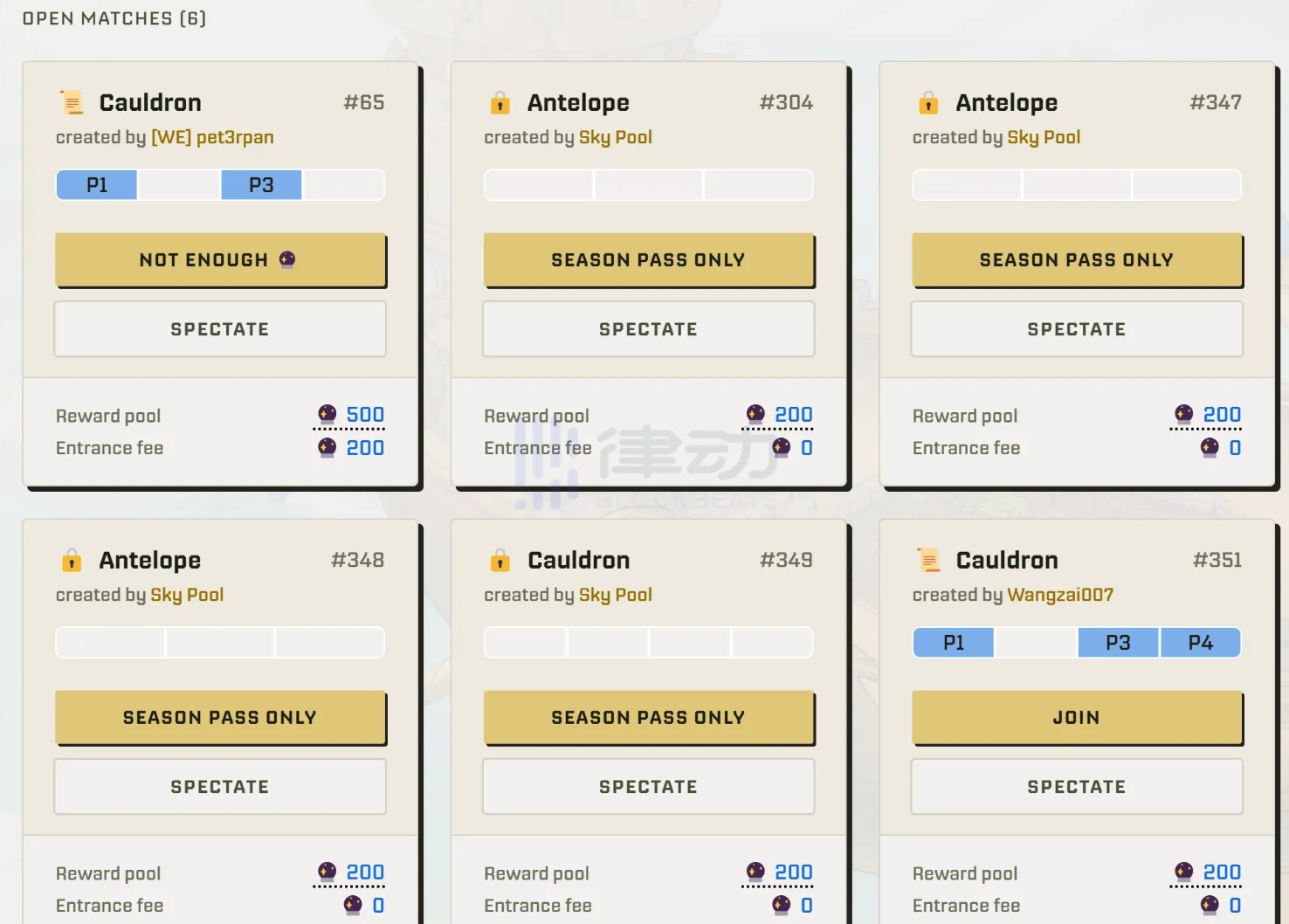Open creator profile [WE] pet3rpan
Image resolution: width=1289 pixels, height=924 pixels.
212,137
